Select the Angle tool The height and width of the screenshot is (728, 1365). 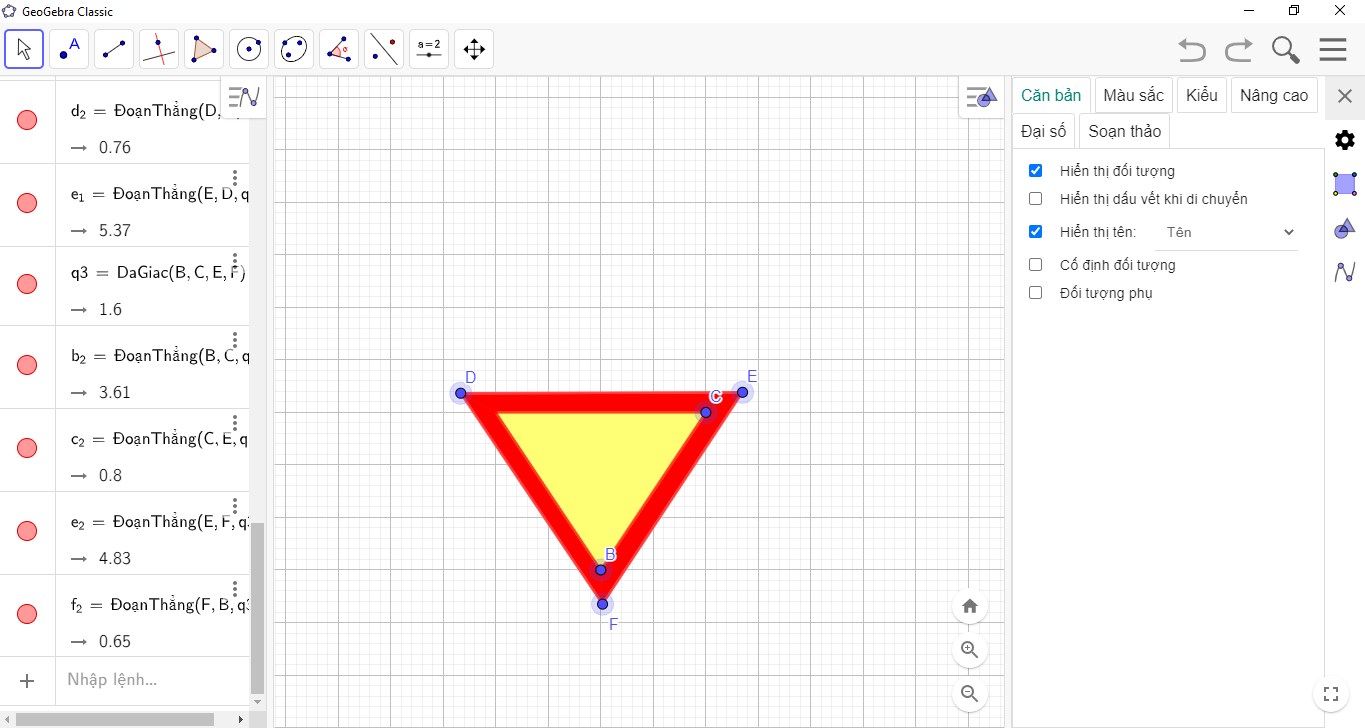(x=339, y=49)
